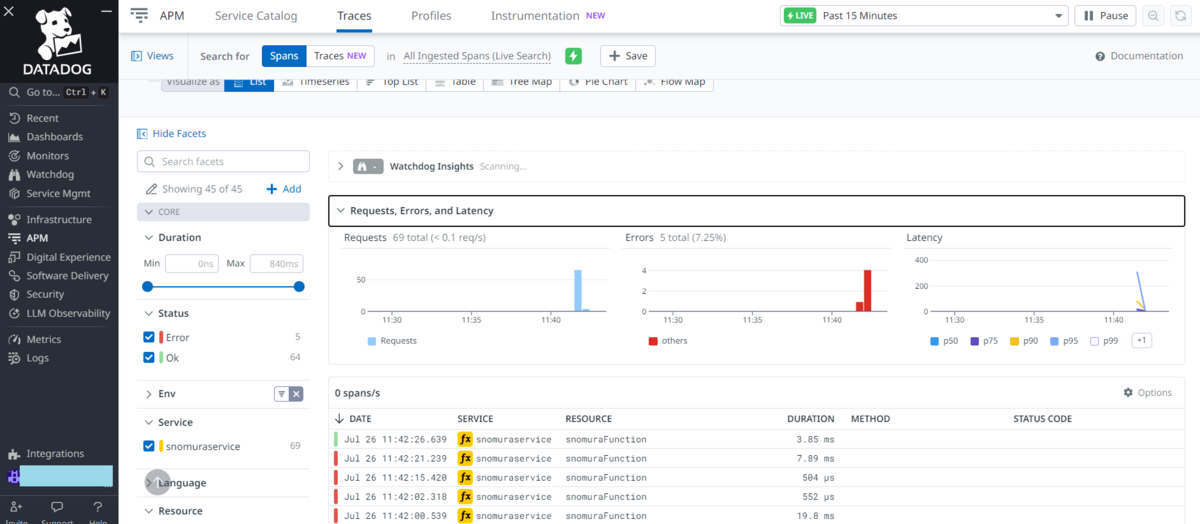This screenshot has height=524, width=1200.
Task: Switch to the Traces tab
Action: pos(354,16)
